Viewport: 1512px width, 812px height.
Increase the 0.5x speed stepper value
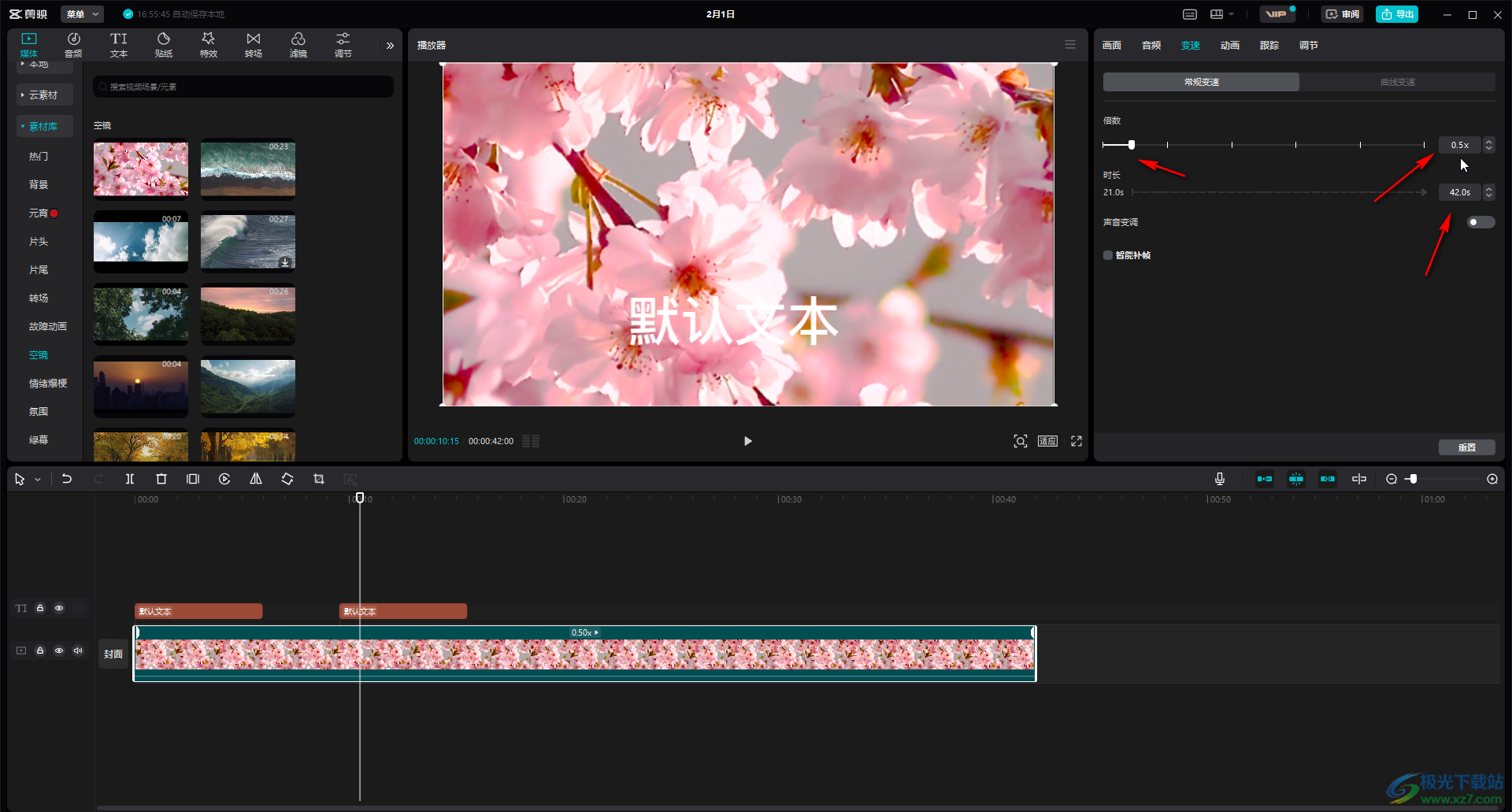pyautogui.click(x=1488, y=142)
